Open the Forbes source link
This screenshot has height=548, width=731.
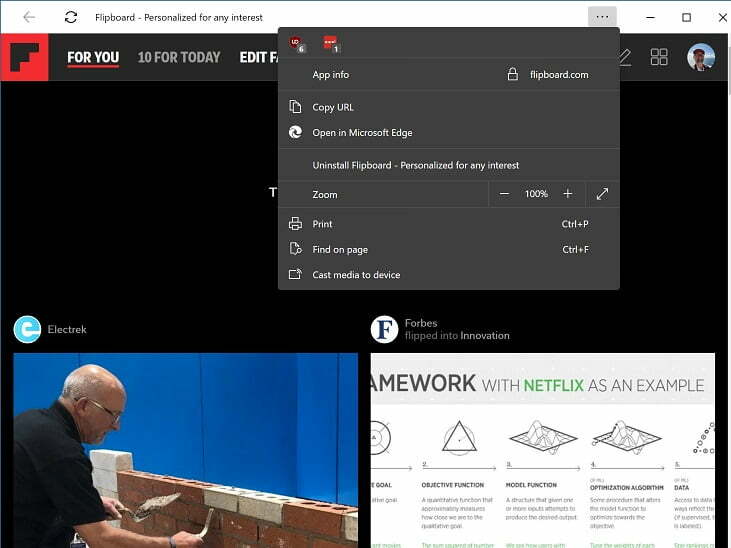point(421,323)
